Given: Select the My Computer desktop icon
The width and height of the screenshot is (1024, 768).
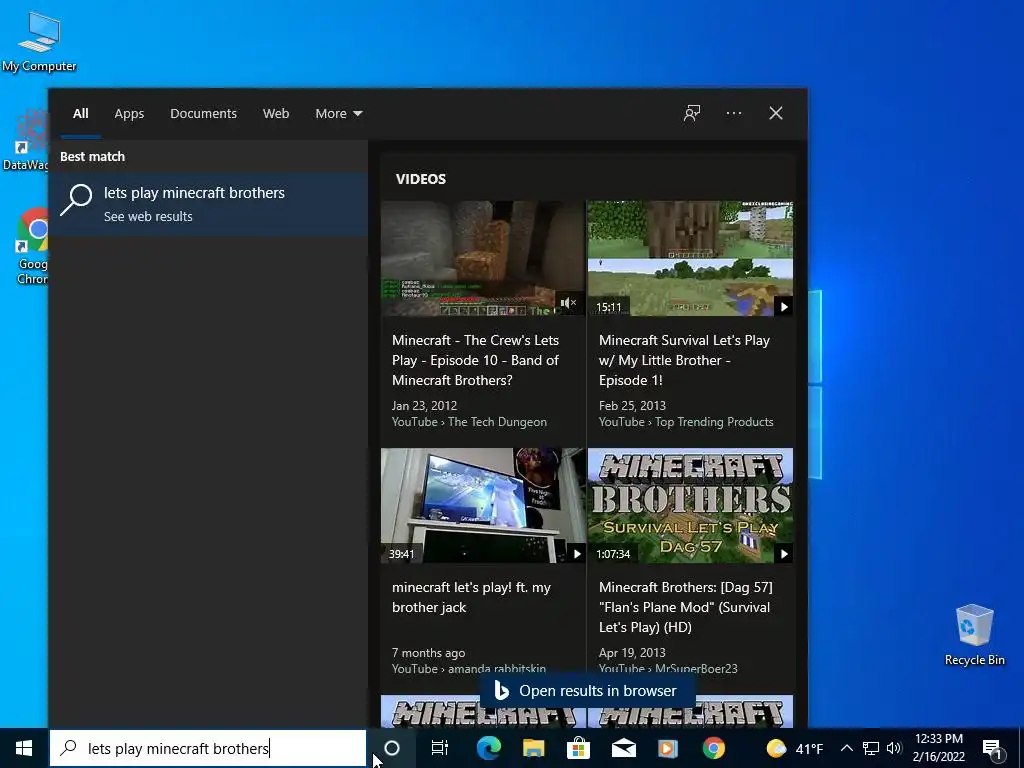Looking at the screenshot, I should click(x=39, y=42).
